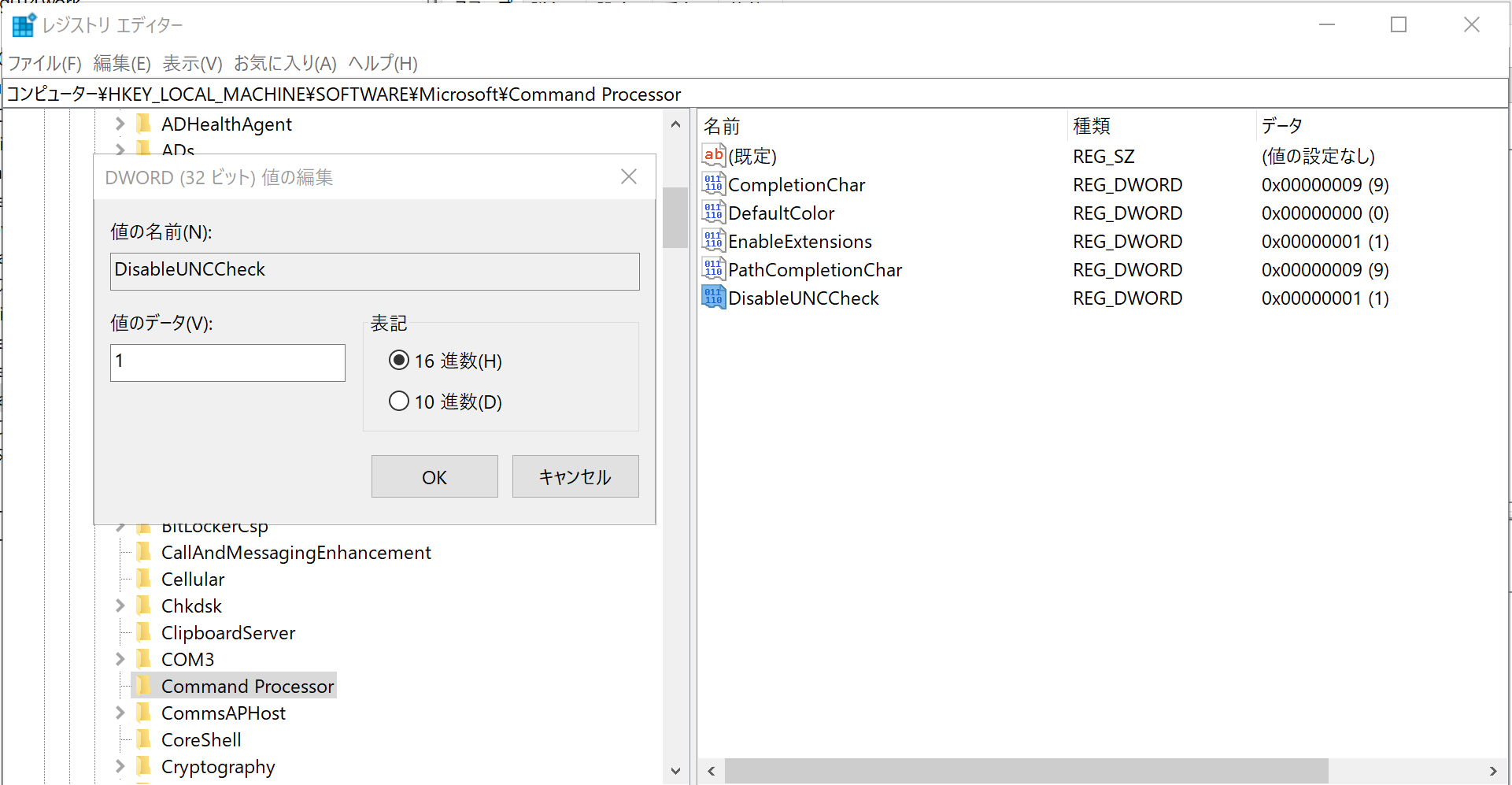Viewport: 1512px width, 785px height.
Task: Click the Registry Editor app icon in title bar
Action: tap(24, 25)
